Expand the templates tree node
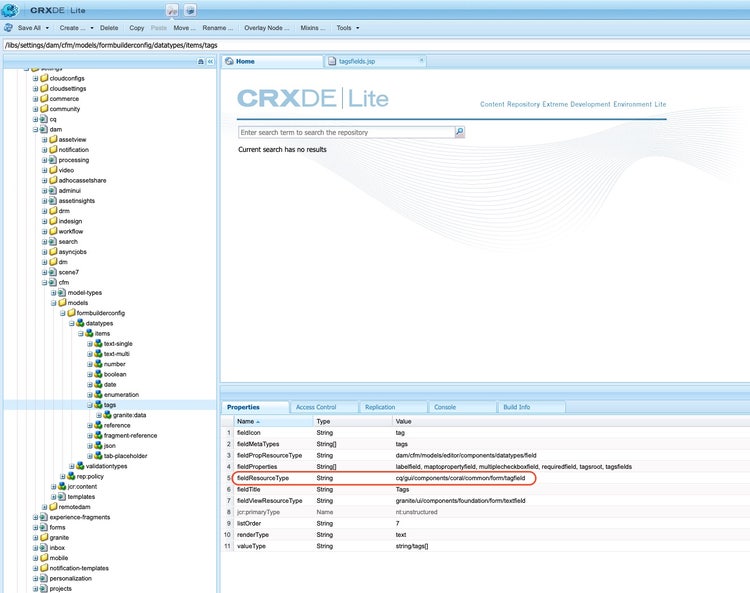 click(x=54, y=497)
